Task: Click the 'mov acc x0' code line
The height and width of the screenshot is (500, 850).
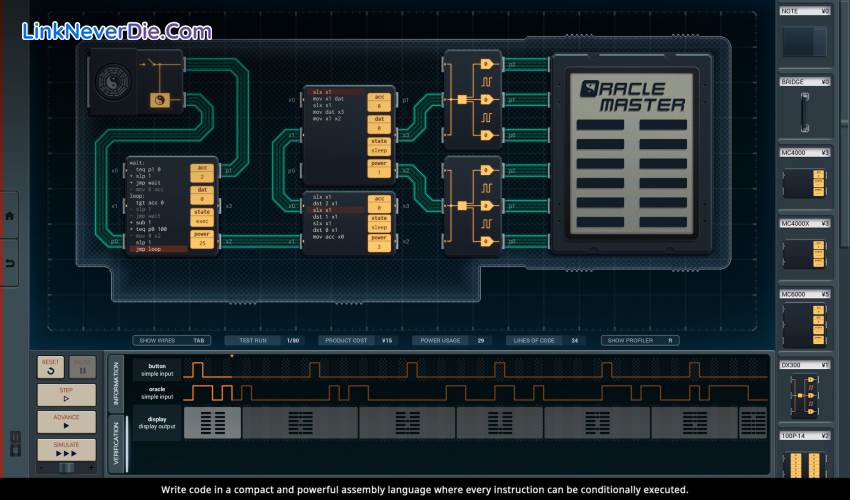Action: (328, 236)
